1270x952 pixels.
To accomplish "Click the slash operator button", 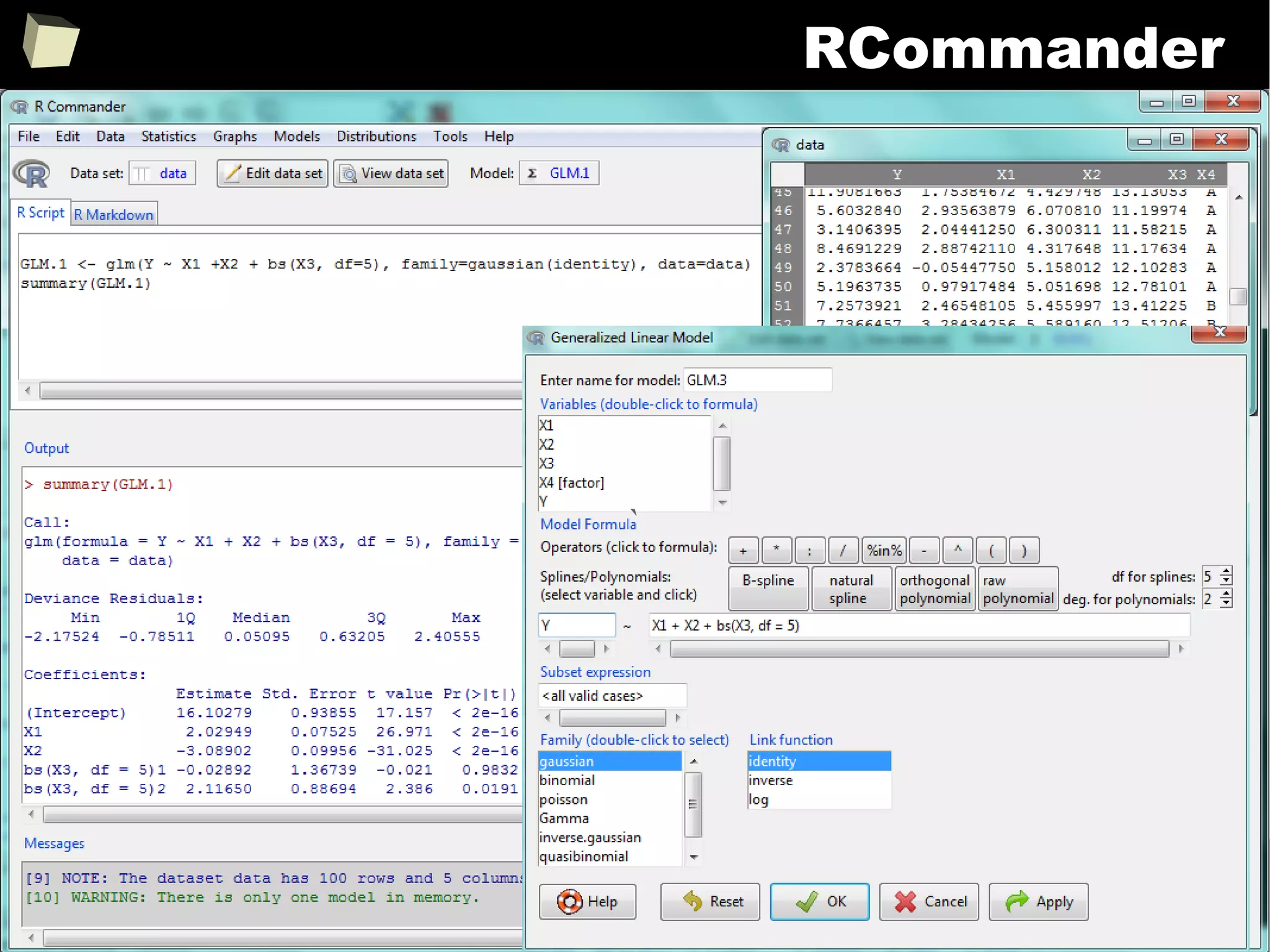I will click(843, 550).
